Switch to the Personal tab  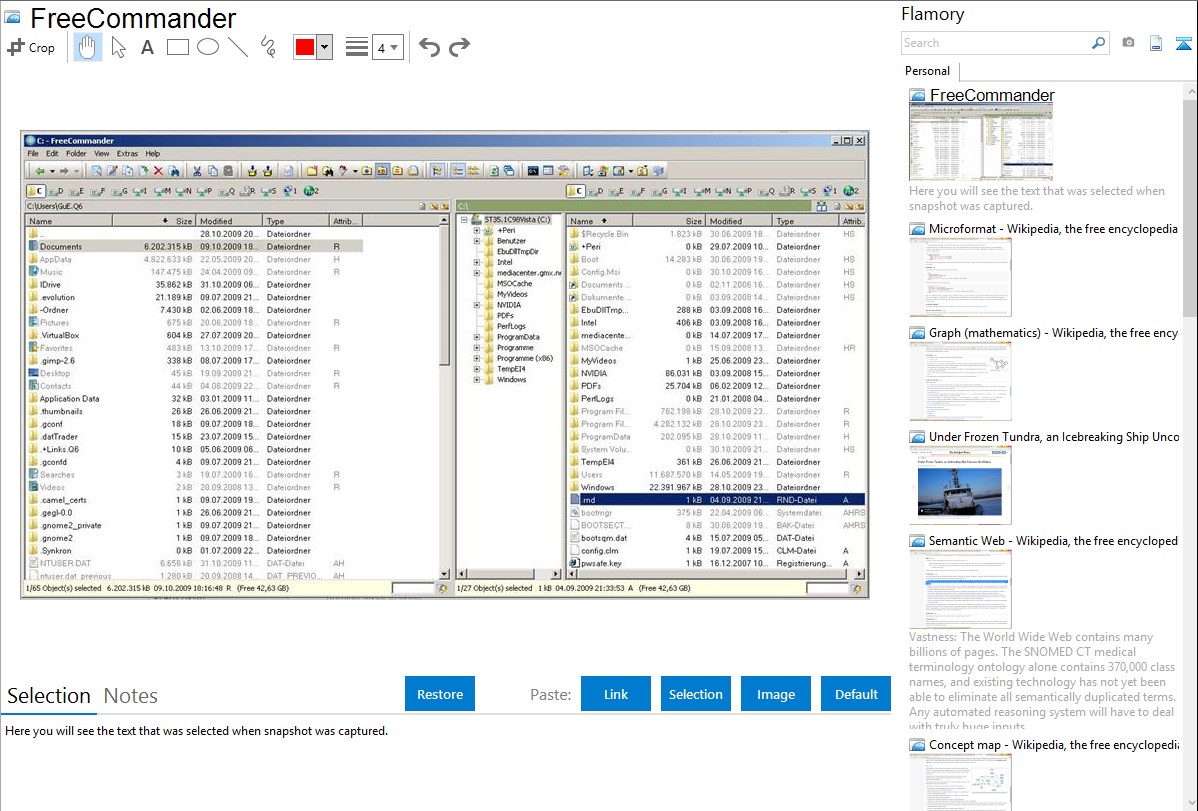(927, 70)
